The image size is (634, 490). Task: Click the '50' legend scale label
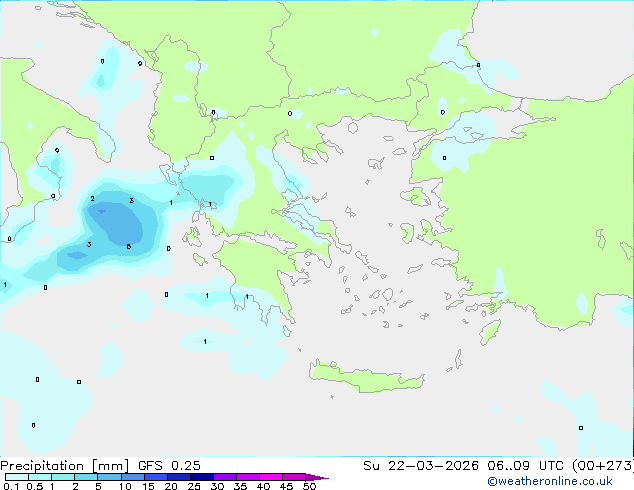[x=309, y=486]
